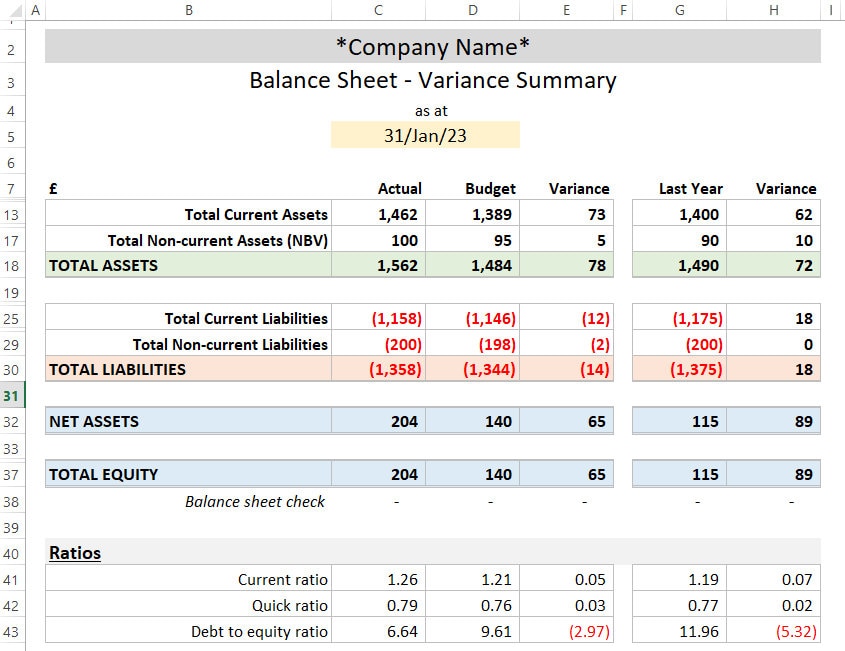Select row header 18
The image size is (845, 651).
(x=15, y=265)
